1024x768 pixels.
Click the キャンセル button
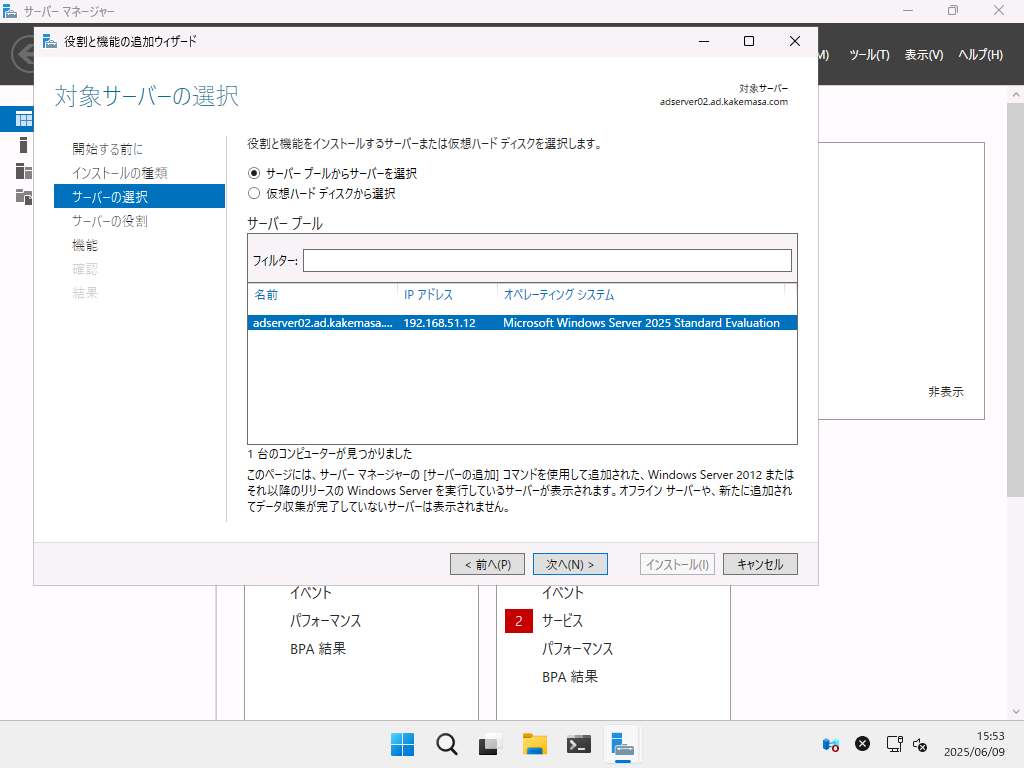point(760,564)
